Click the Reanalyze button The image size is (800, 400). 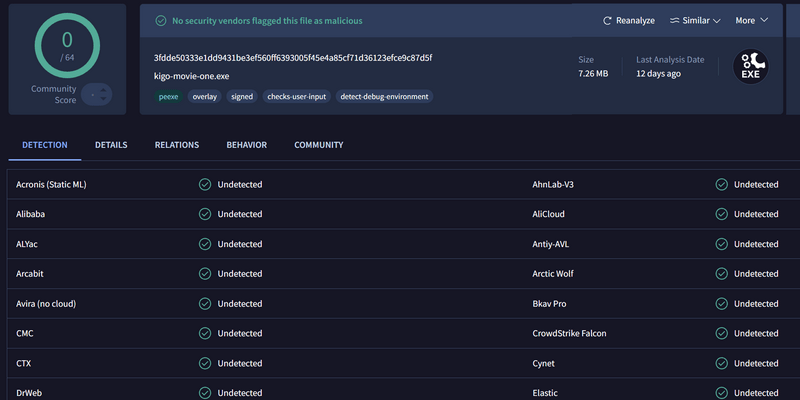tap(629, 21)
